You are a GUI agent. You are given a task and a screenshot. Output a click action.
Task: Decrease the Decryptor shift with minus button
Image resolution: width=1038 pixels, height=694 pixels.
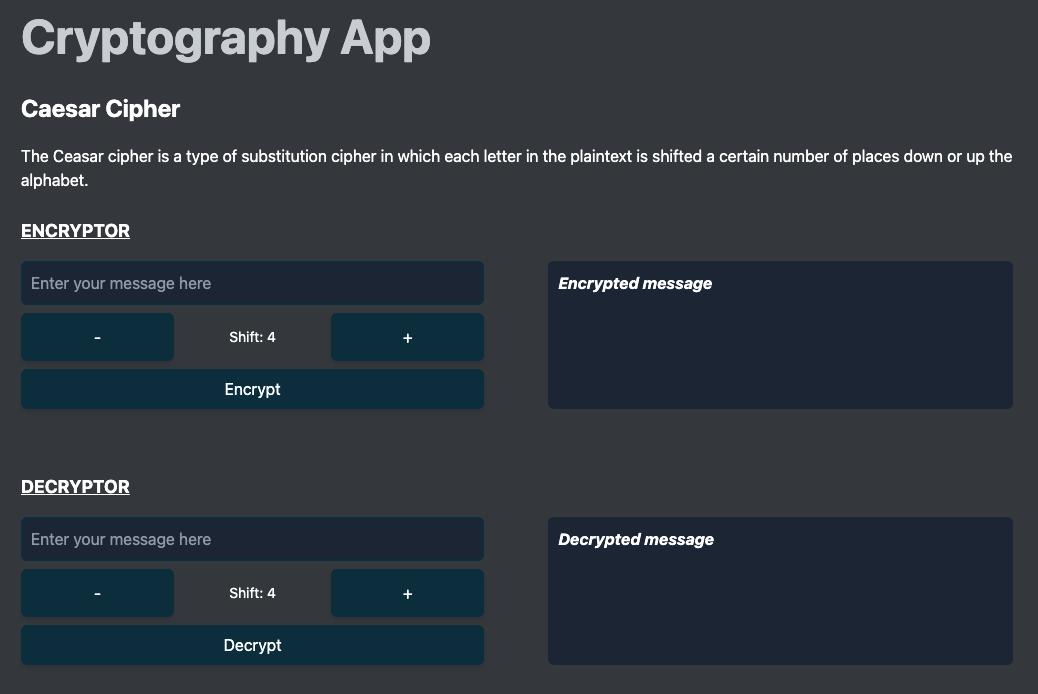[97, 593]
